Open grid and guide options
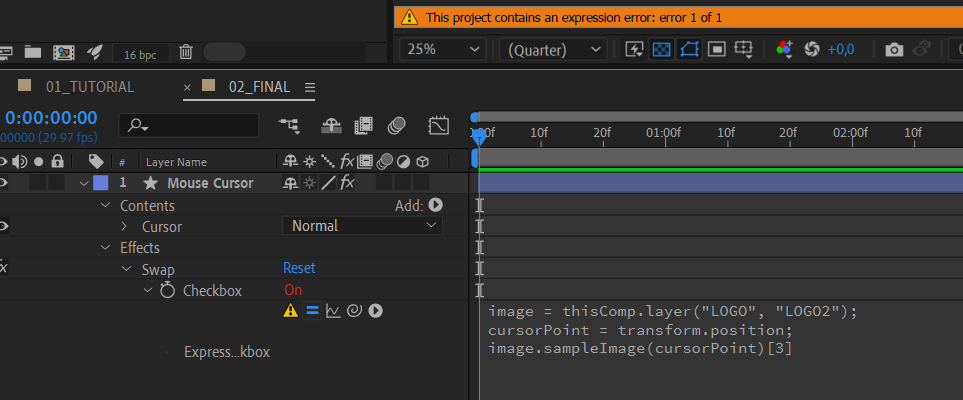 point(744,49)
